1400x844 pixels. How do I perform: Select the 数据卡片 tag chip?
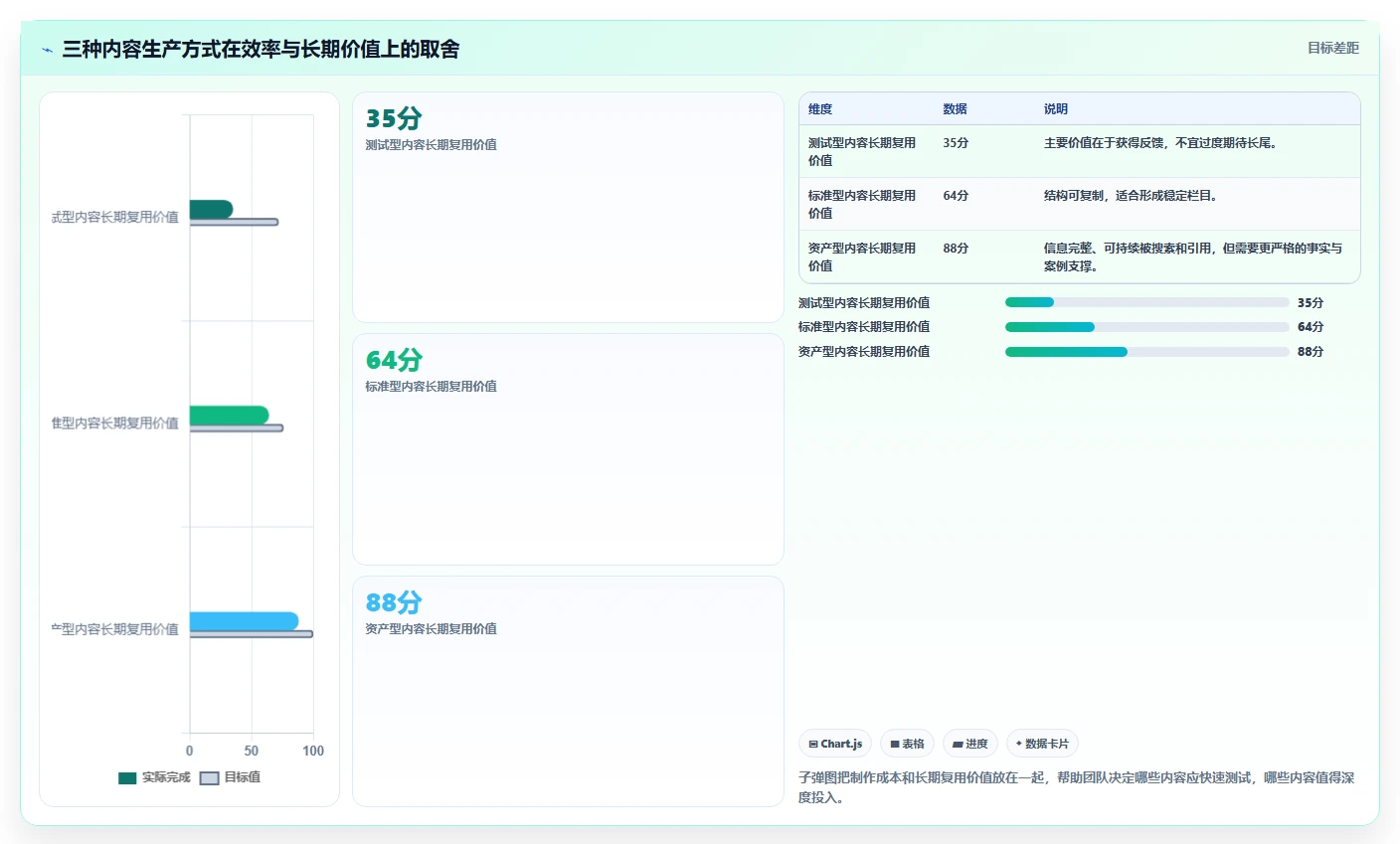pos(1042,744)
